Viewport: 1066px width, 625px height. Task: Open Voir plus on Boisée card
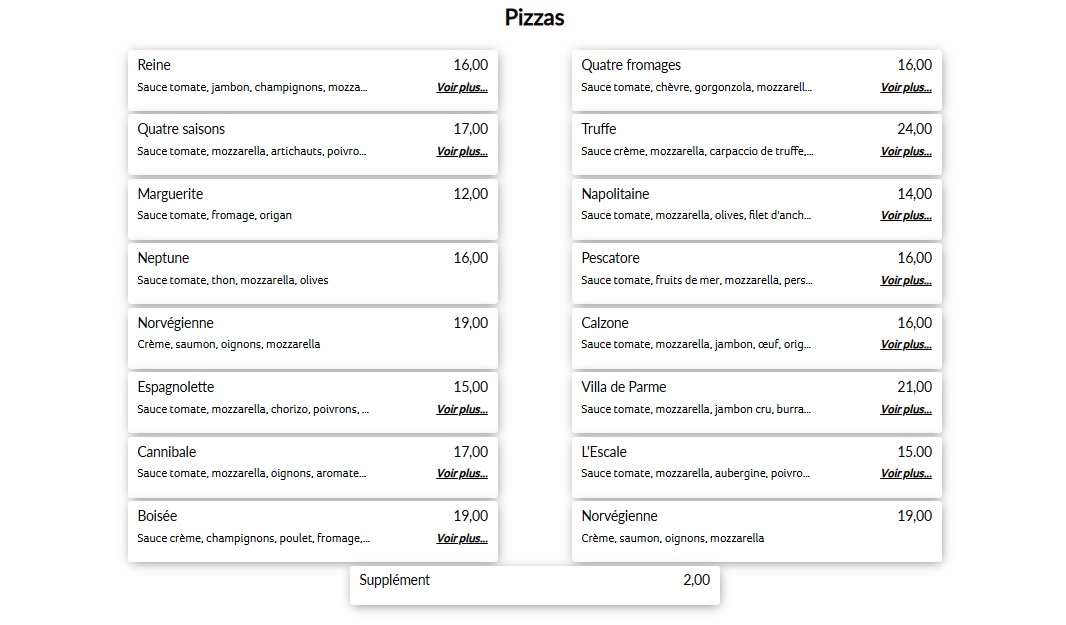pos(462,538)
